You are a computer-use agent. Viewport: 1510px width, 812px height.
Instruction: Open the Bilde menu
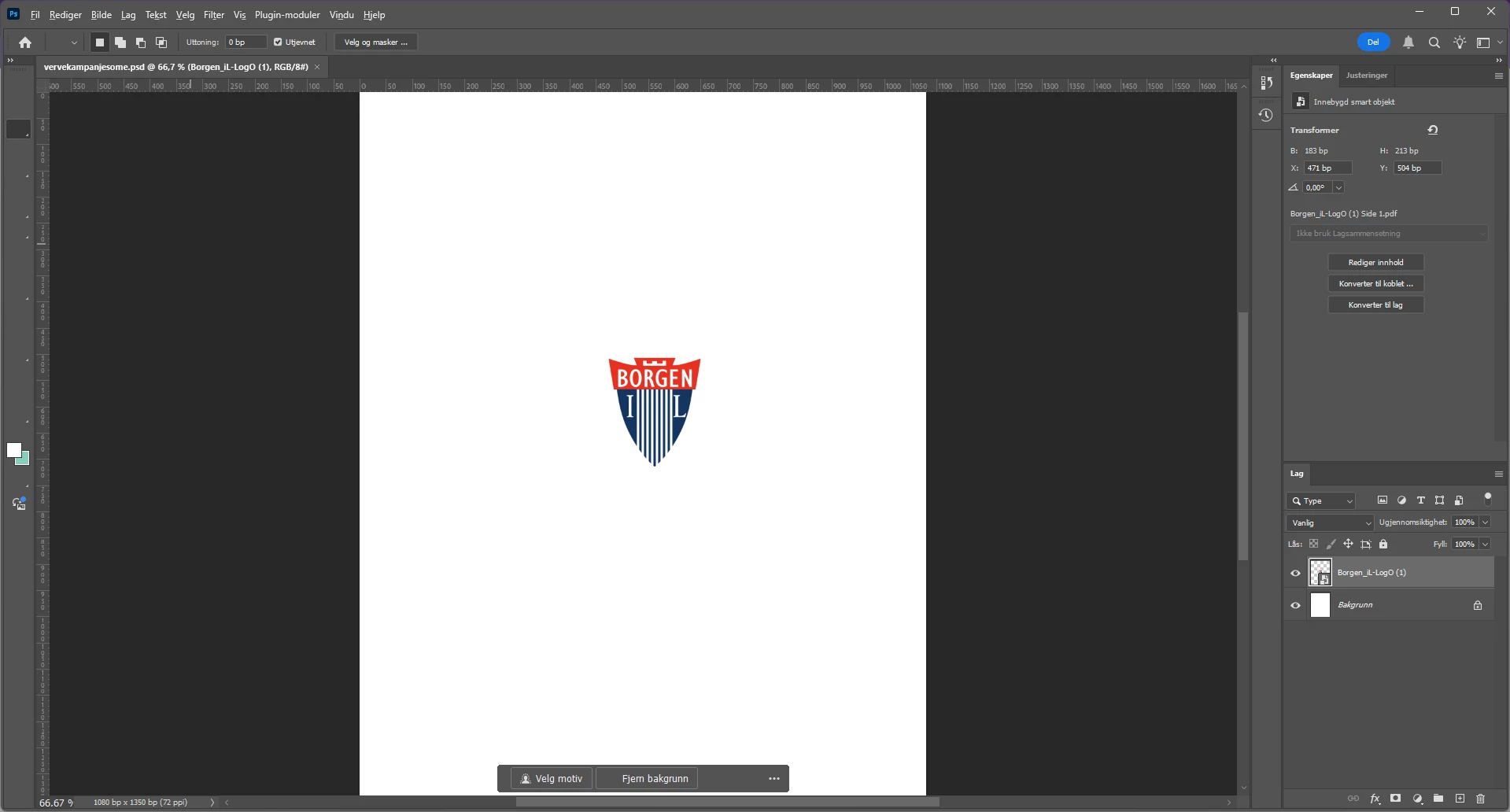click(x=102, y=15)
